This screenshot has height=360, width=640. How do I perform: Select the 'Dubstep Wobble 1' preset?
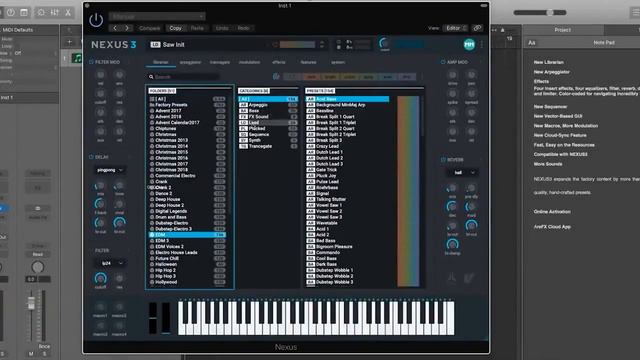(347, 270)
